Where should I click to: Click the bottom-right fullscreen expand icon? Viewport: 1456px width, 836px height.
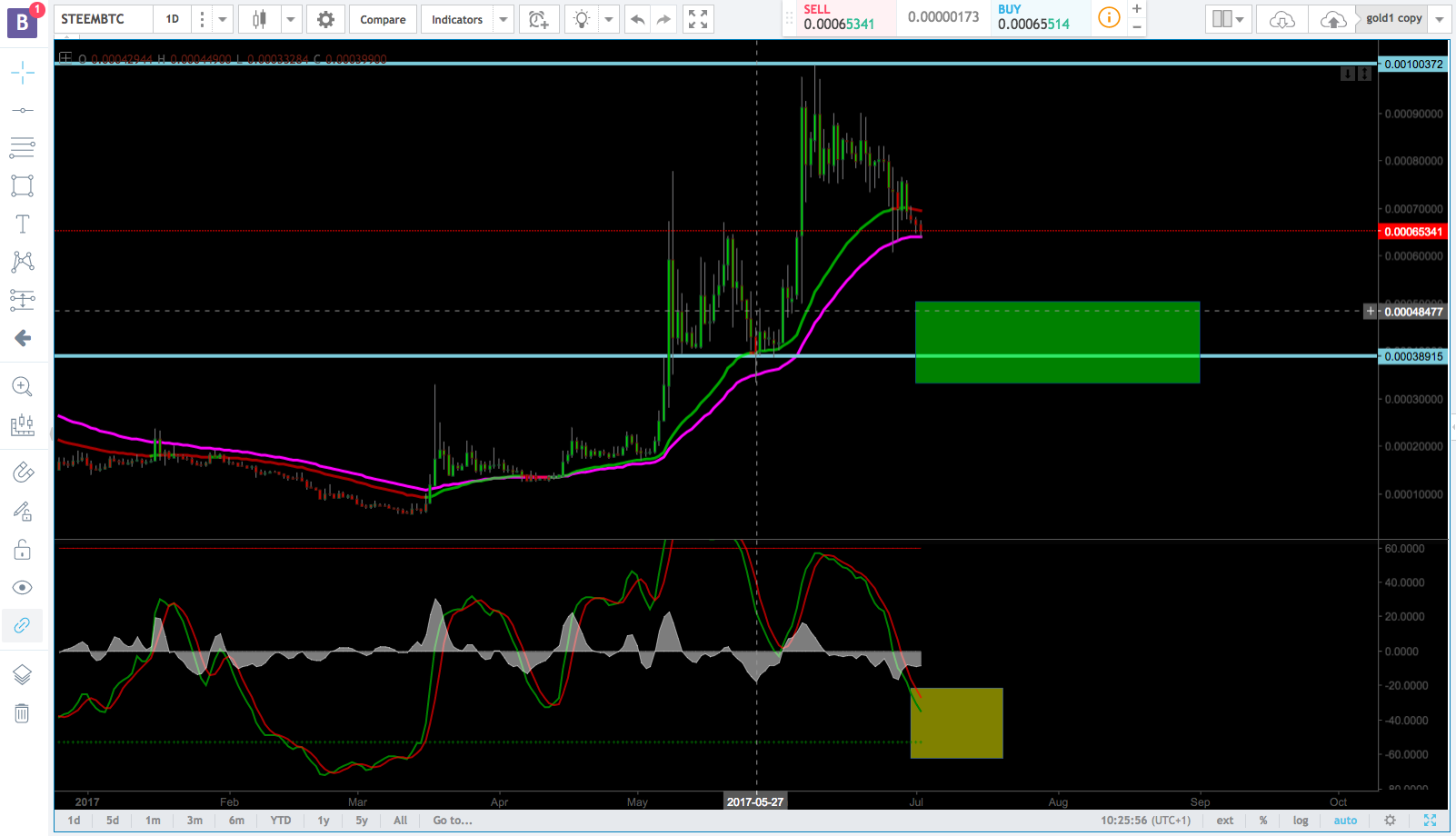coord(1430,821)
